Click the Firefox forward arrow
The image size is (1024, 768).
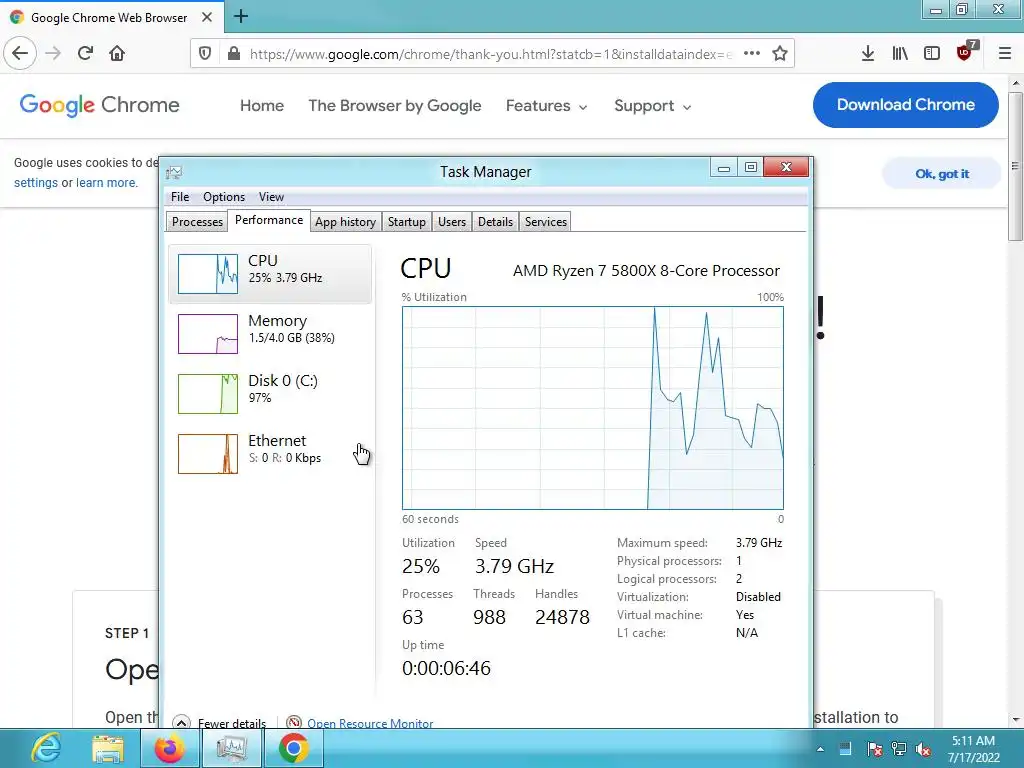coord(53,54)
